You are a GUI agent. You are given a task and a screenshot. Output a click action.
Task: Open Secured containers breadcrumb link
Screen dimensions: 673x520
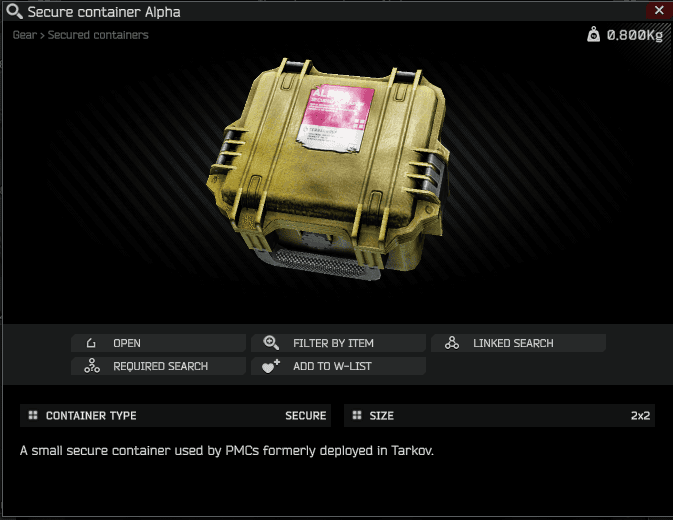(x=98, y=35)
